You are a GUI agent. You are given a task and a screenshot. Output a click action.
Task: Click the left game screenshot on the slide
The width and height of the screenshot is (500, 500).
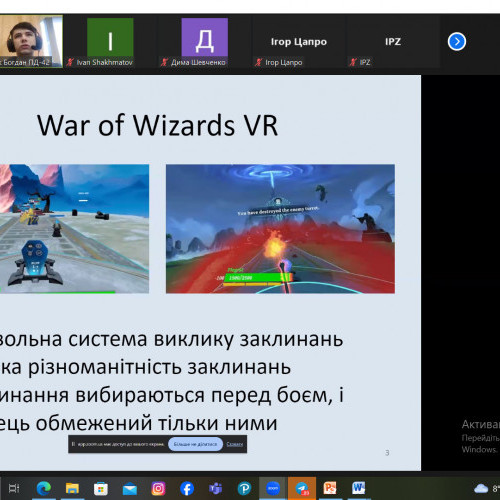(x=74, y=229)
